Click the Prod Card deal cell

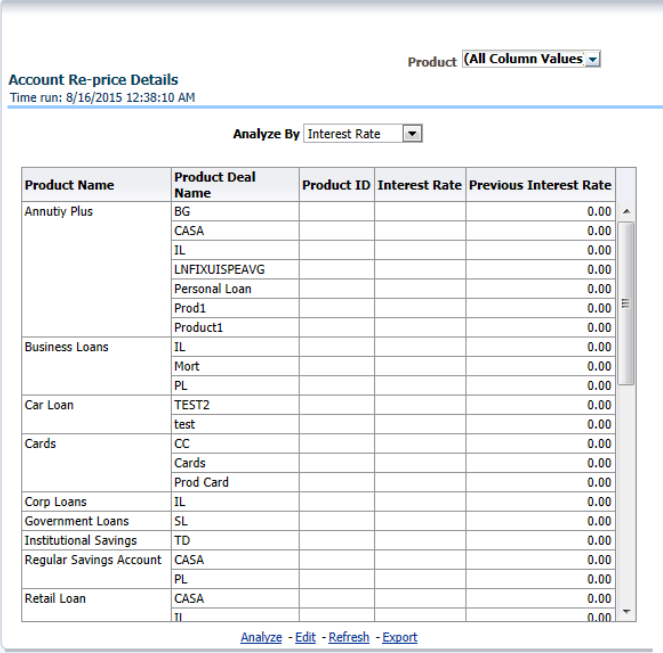click(x=235, y=482)
